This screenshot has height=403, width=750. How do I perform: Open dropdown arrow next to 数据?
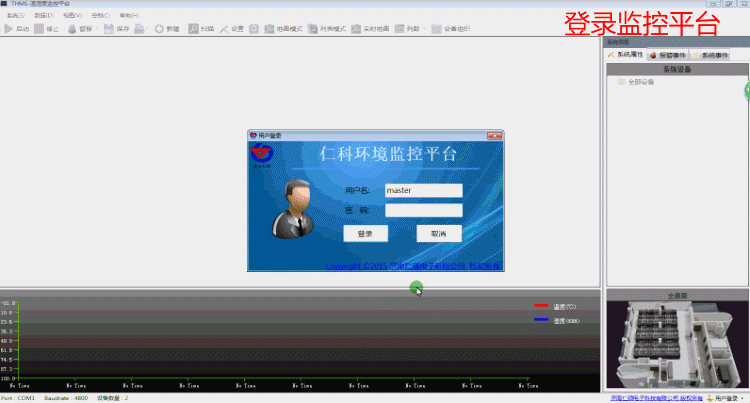point(184,29)
